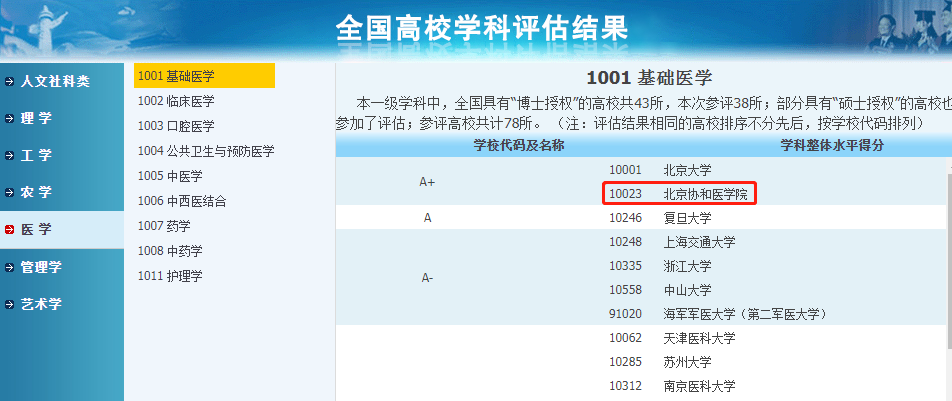Select discipline 1008 中药学
This screenshot has height=401, width=952.
170,251
